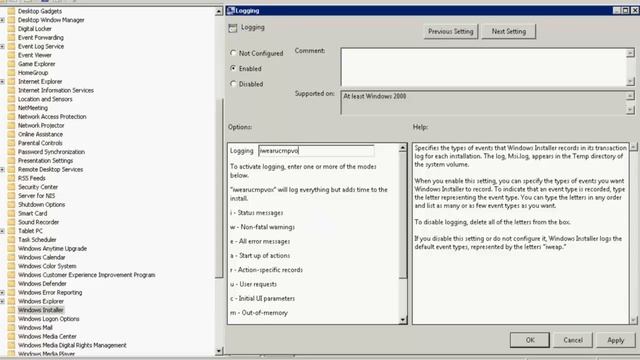This screenshot has width=640, height=360.
Task: Click the Shutdown Options folder icon
Action: point(11,204)
